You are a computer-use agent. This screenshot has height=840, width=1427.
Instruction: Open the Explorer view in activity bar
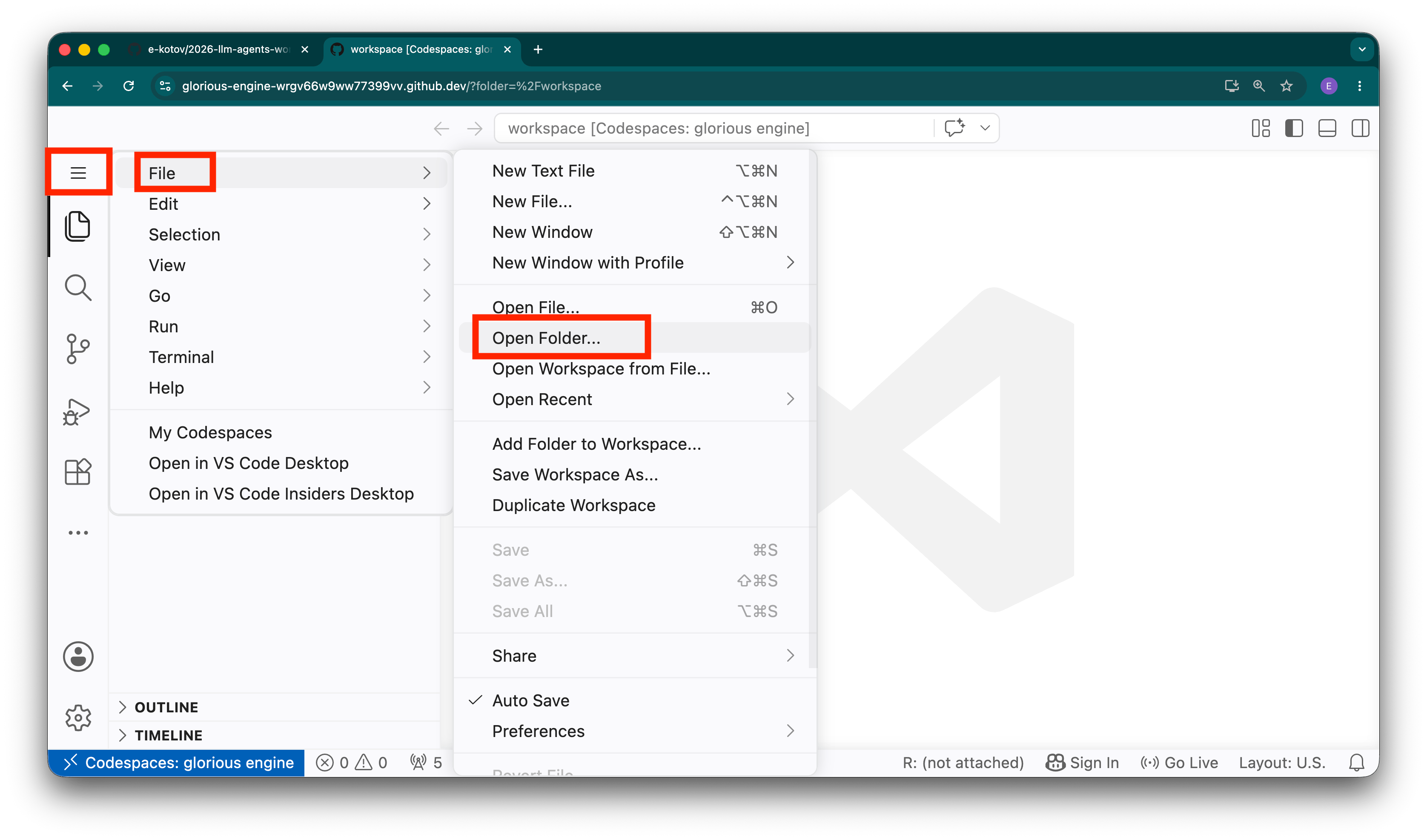(x=78, y=226)
